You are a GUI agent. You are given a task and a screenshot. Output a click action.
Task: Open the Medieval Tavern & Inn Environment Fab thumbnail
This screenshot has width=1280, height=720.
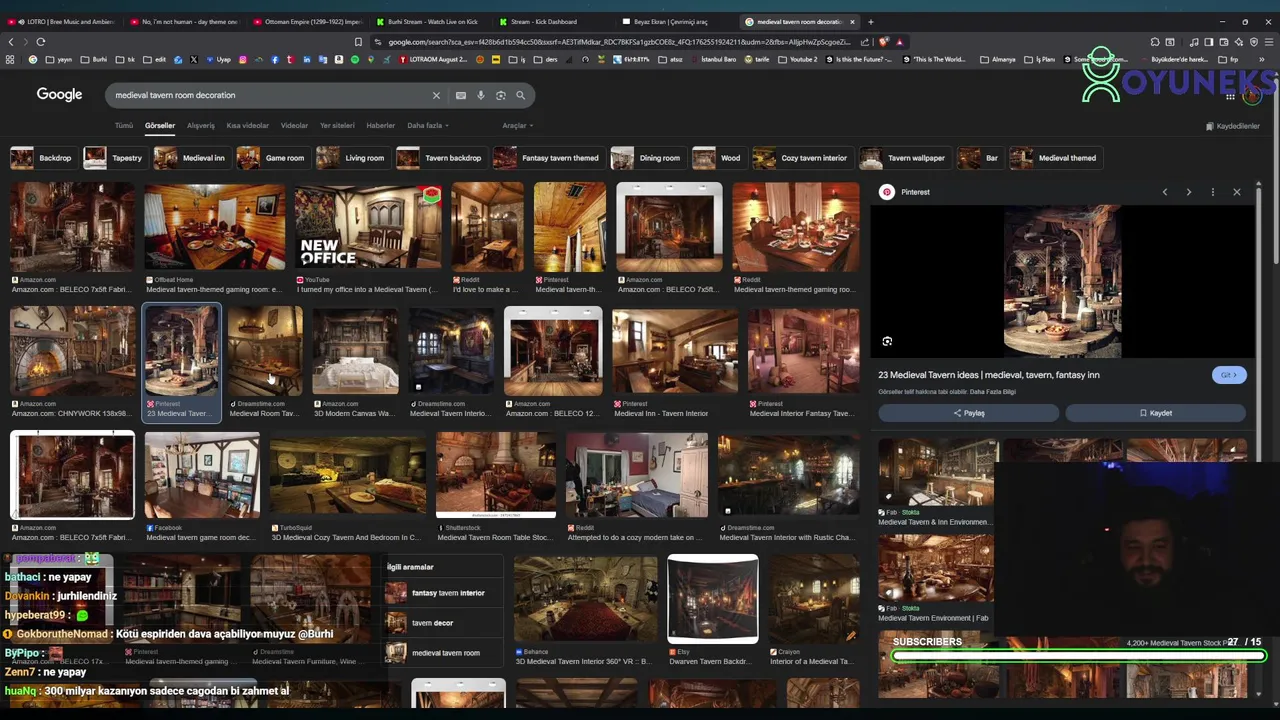coord(936,472)
